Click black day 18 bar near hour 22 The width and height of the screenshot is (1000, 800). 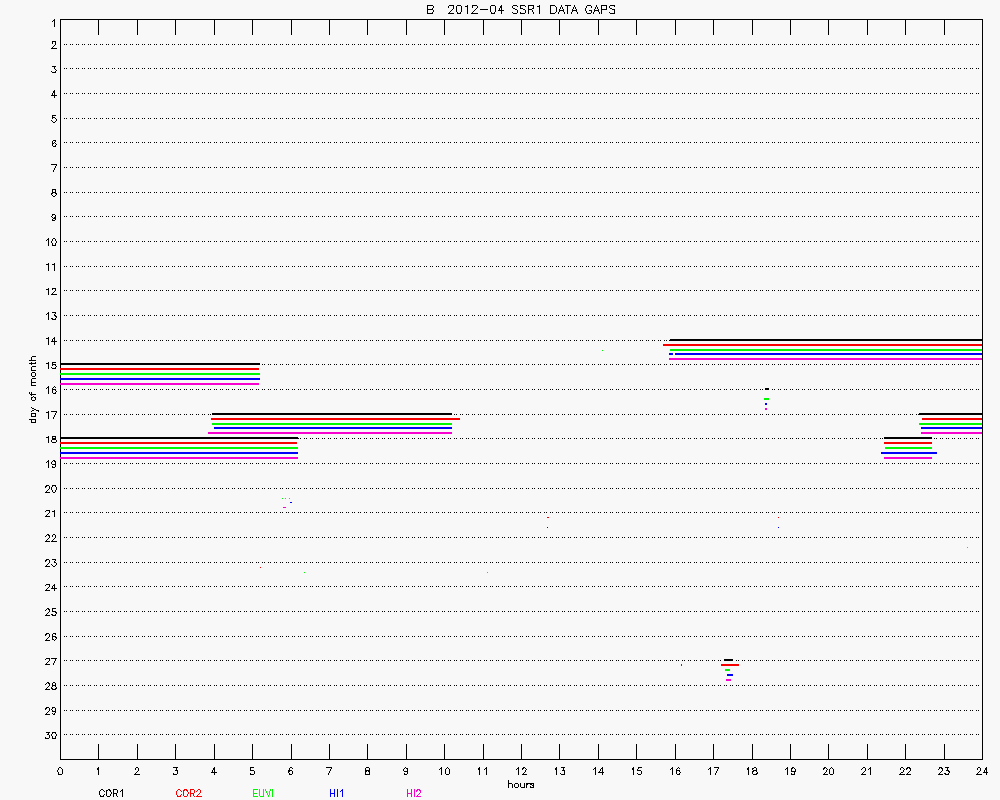908,438
